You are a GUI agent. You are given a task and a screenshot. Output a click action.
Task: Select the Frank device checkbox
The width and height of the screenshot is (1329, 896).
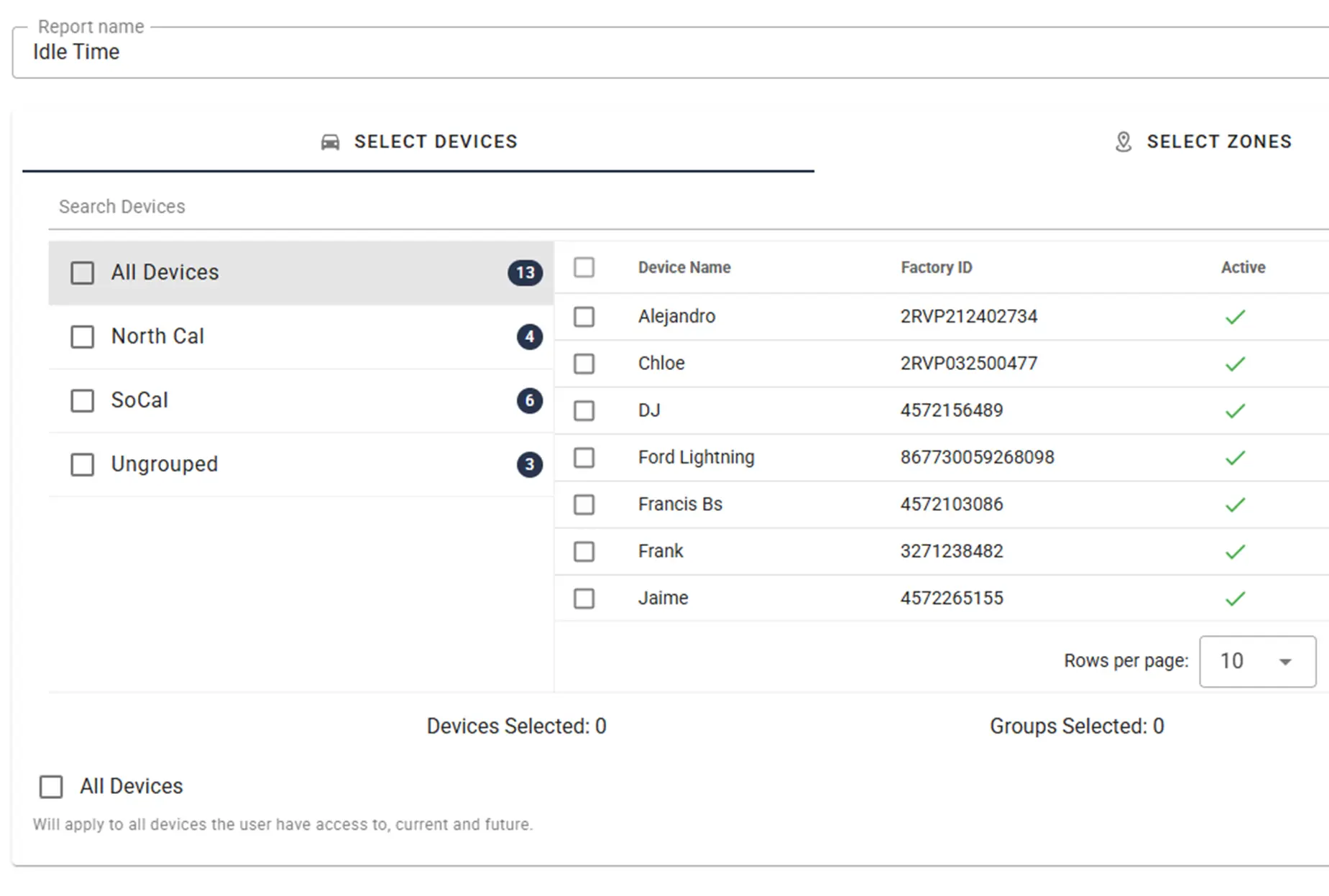pyautogui.click(x=584, y=552)
